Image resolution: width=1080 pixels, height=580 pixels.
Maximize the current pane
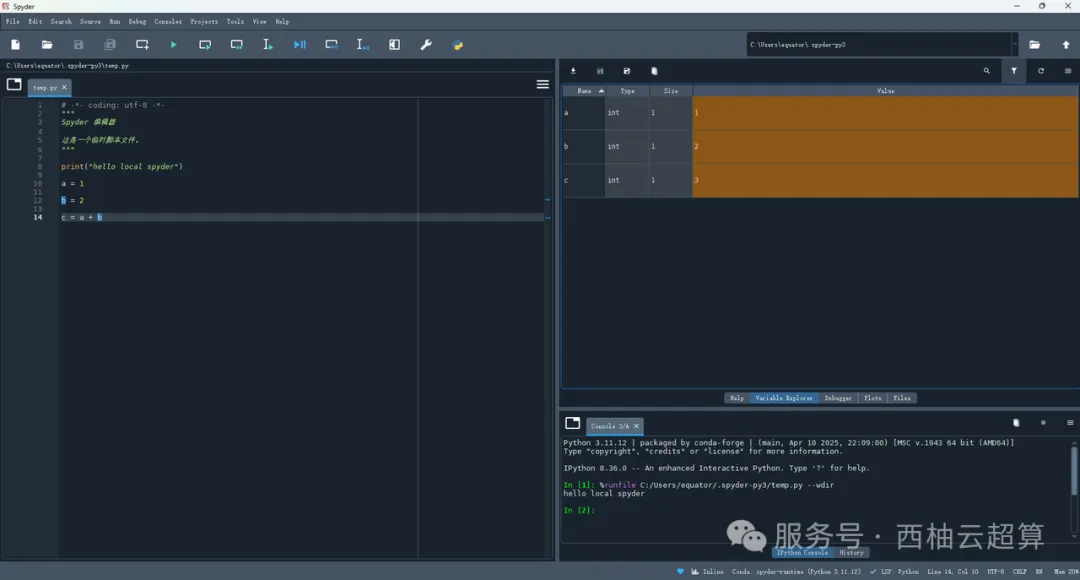click(395, 45)
